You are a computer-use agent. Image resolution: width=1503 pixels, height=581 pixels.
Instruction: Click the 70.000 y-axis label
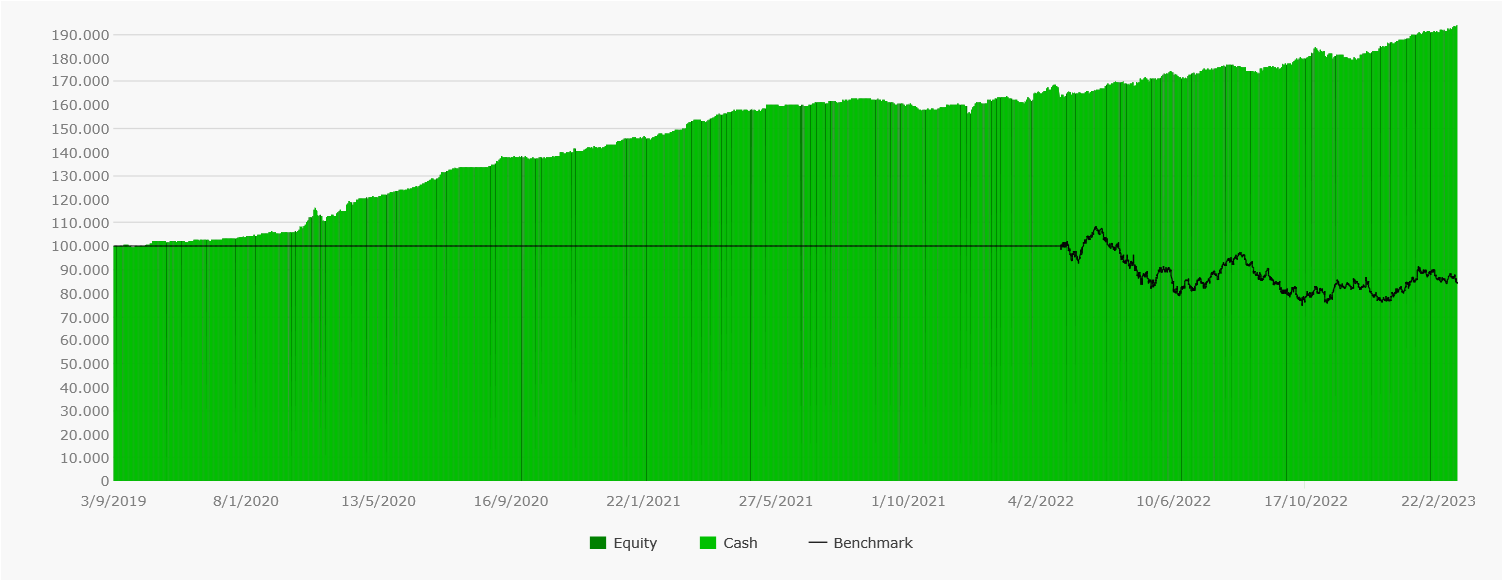pos(84,317)
